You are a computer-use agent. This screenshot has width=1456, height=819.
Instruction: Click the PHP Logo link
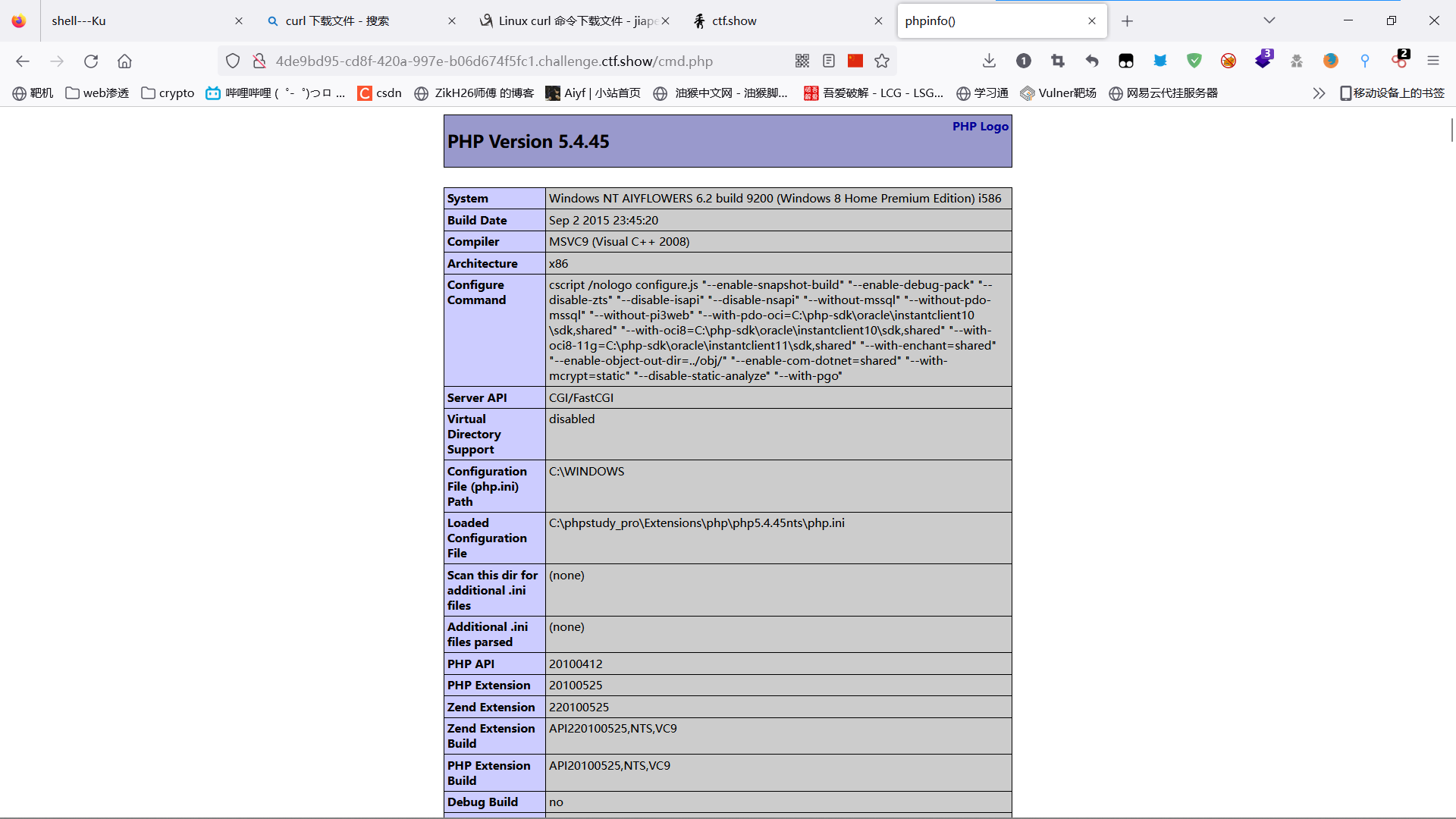click(x=980, y=127)
